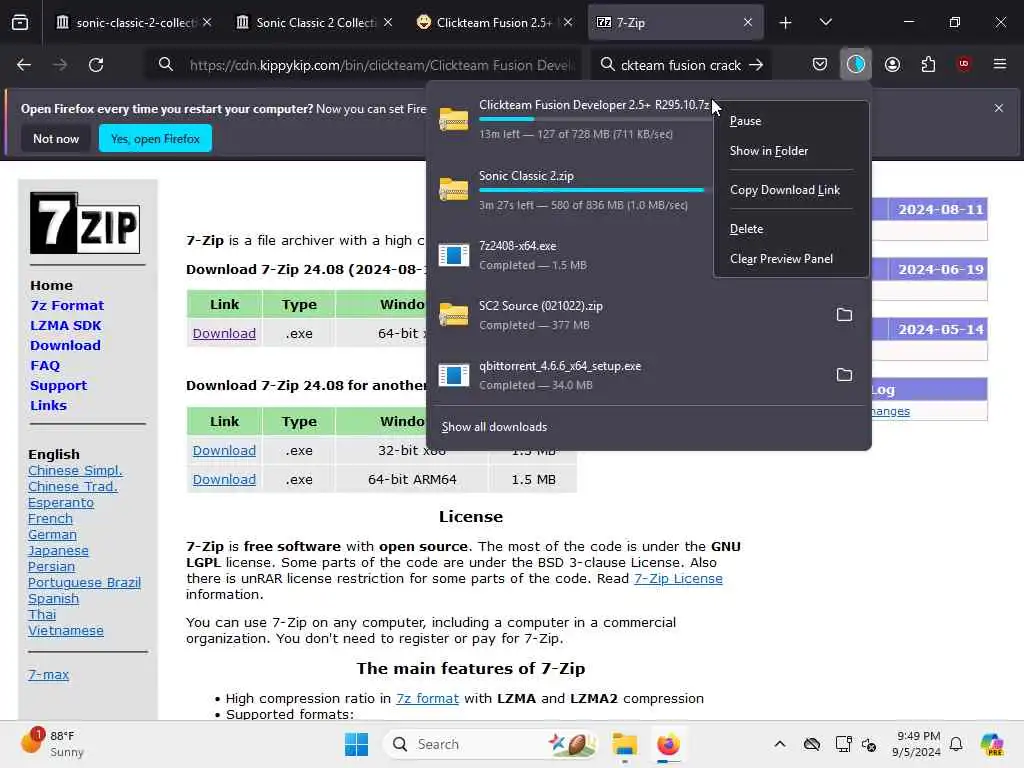Viewport: 1024px width, 768px height.
Task: Switch language to Portuguese Brazil
Action: tap(84, 583)
